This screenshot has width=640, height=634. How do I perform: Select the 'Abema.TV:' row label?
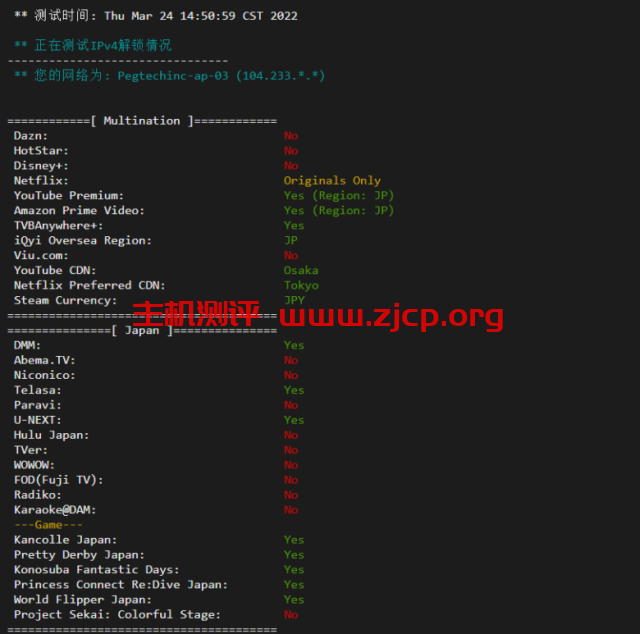[44, 360]
